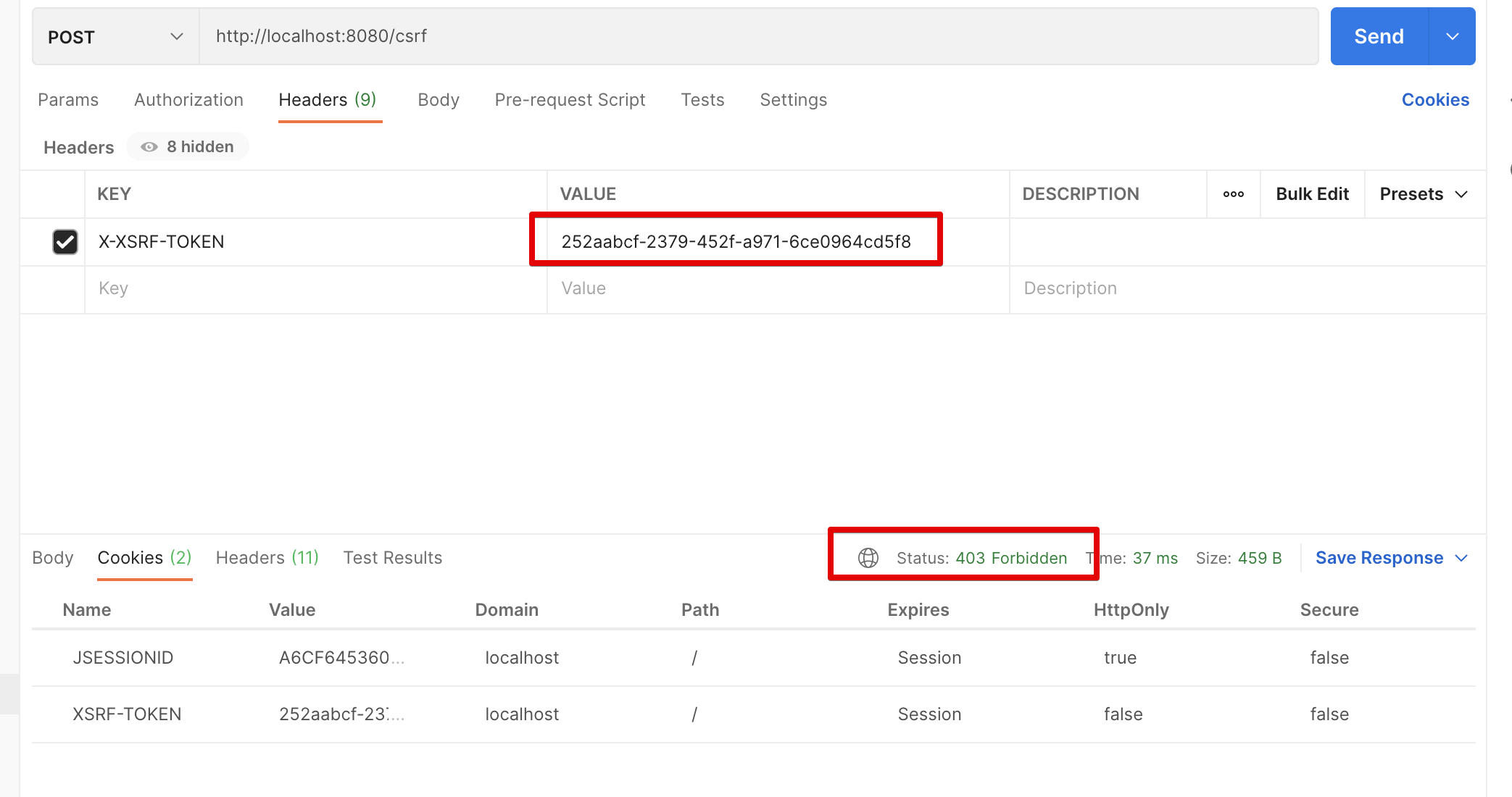
Task: Click the three-dots column options icon
Action: point(1233,194)
